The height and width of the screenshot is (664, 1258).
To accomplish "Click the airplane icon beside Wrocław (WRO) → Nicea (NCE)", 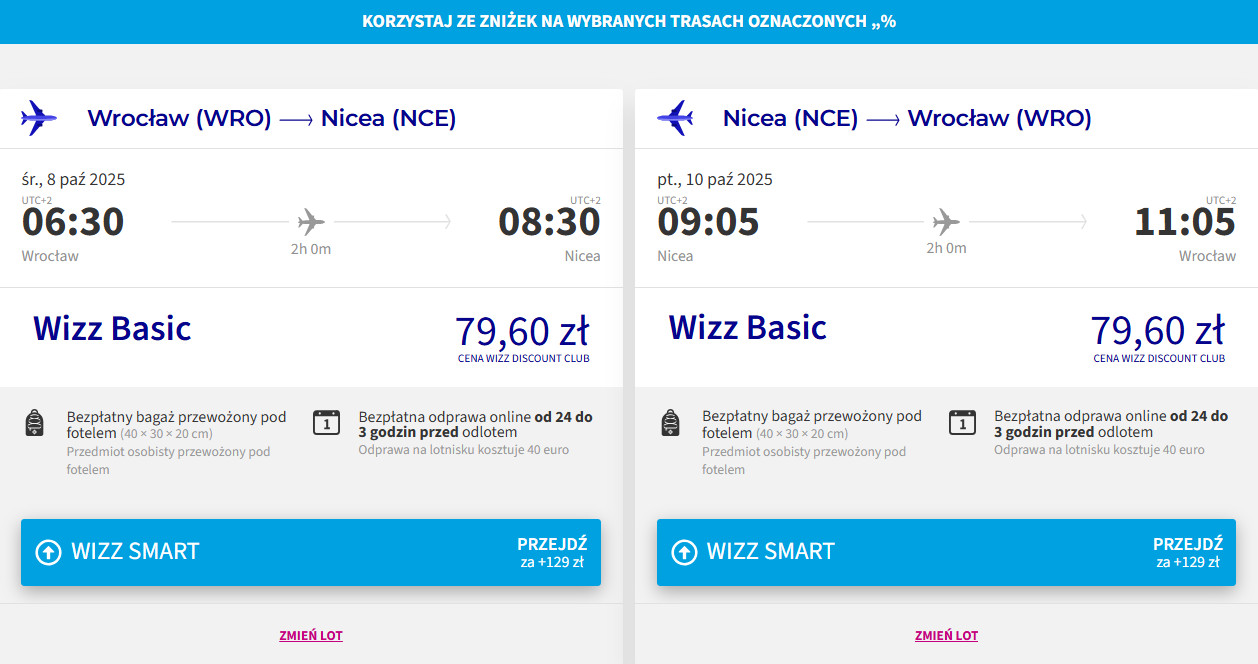I will (x=39, y=118).
